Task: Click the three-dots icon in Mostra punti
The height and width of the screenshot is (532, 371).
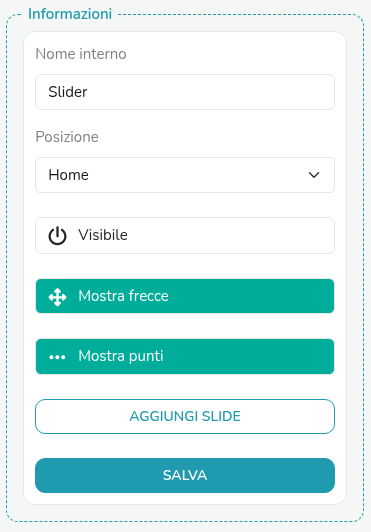Action: pos(57,357)
